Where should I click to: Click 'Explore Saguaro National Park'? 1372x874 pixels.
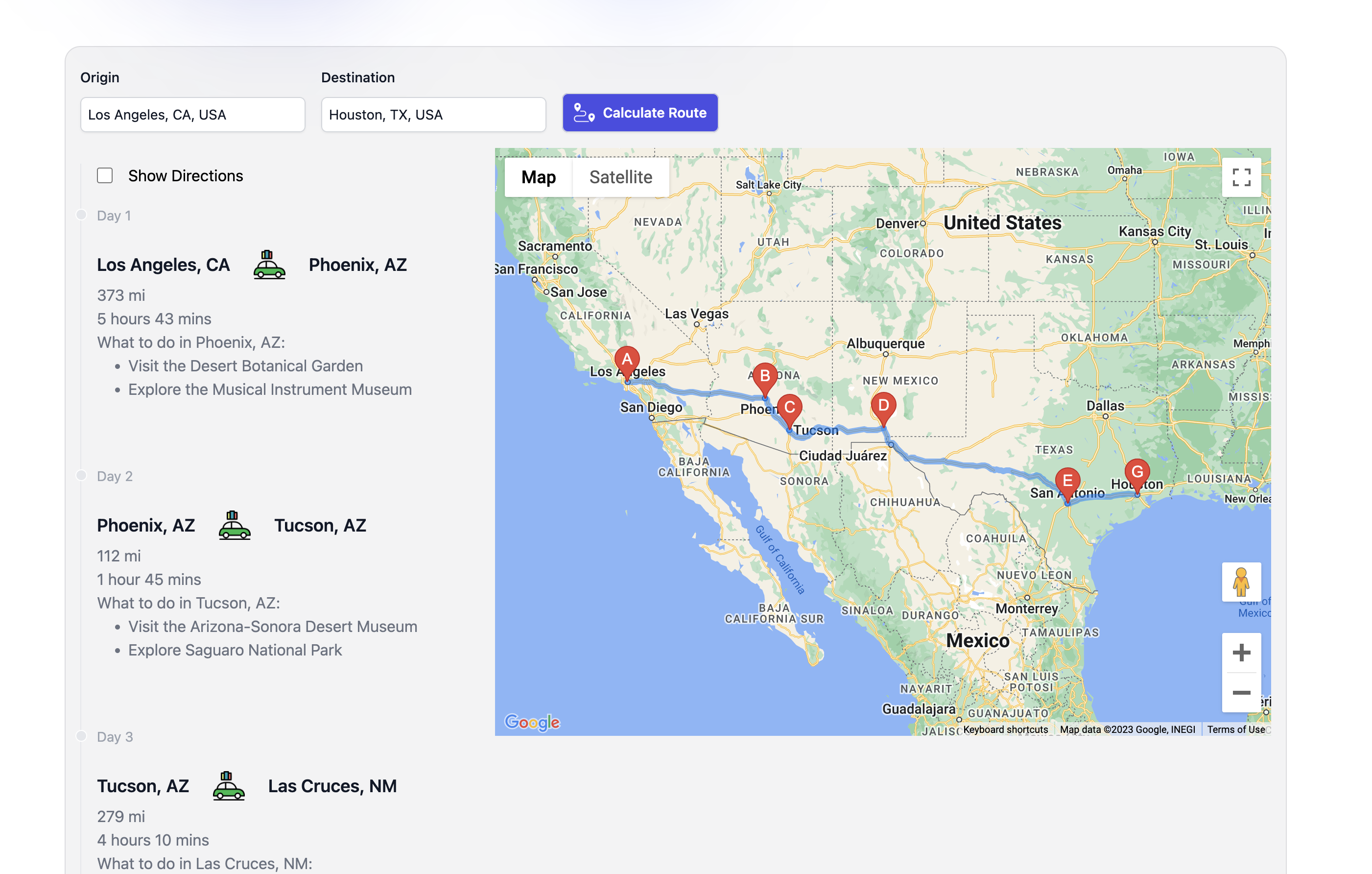pyautogui.click(x=235, y=650)
